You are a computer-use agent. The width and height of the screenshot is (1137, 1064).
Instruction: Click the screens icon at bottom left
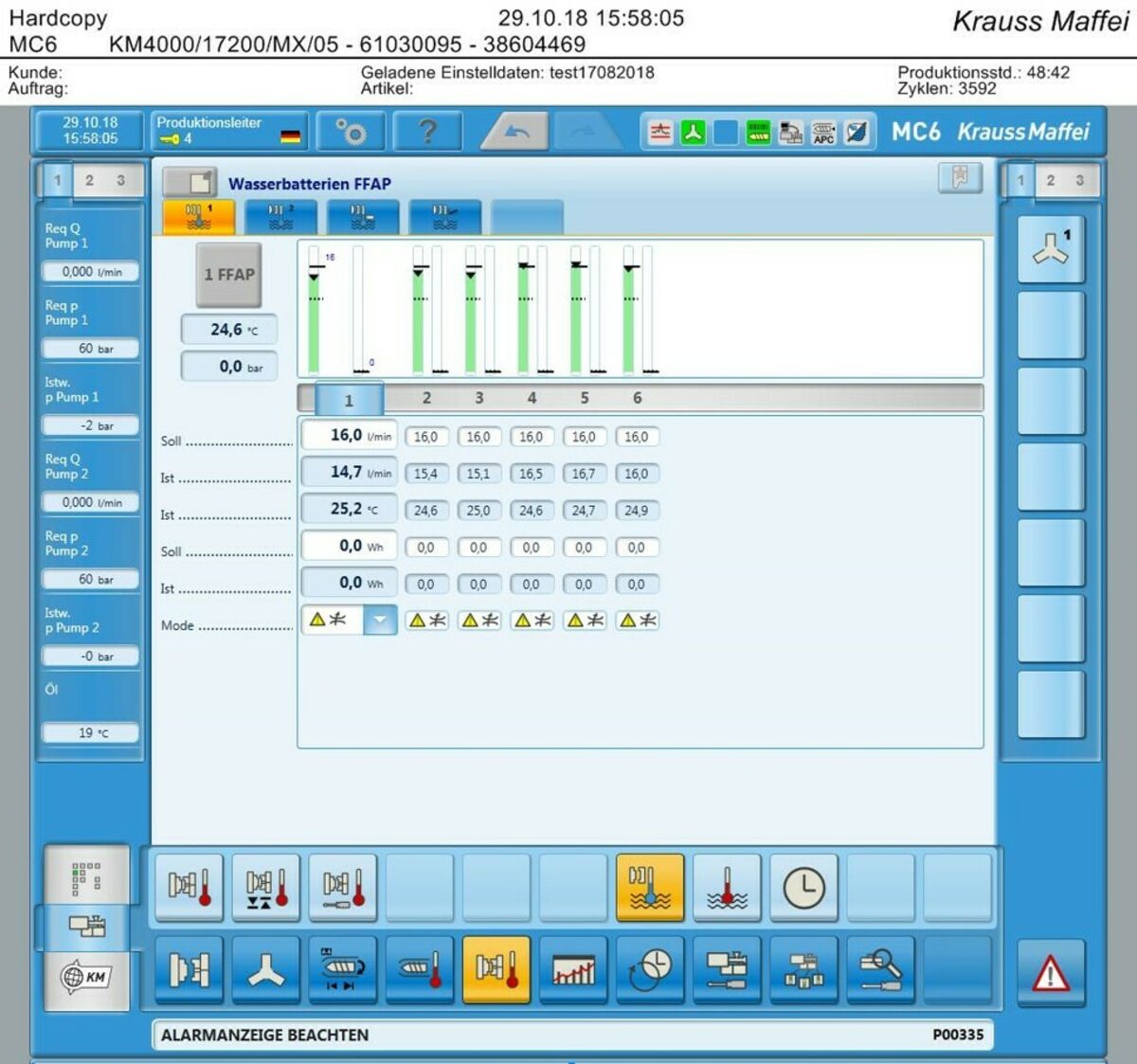coord(86,927)
